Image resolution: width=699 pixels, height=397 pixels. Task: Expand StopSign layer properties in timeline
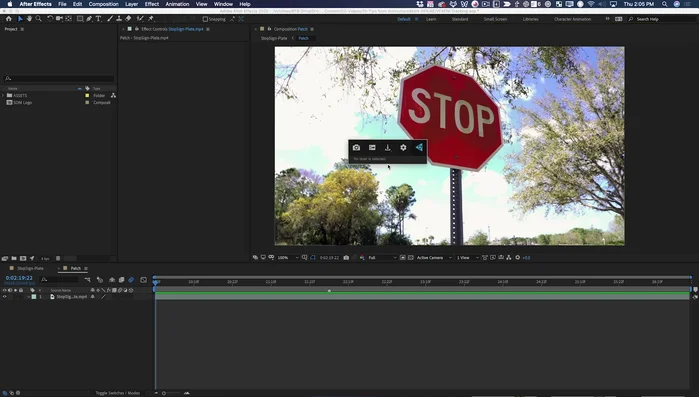29,297
